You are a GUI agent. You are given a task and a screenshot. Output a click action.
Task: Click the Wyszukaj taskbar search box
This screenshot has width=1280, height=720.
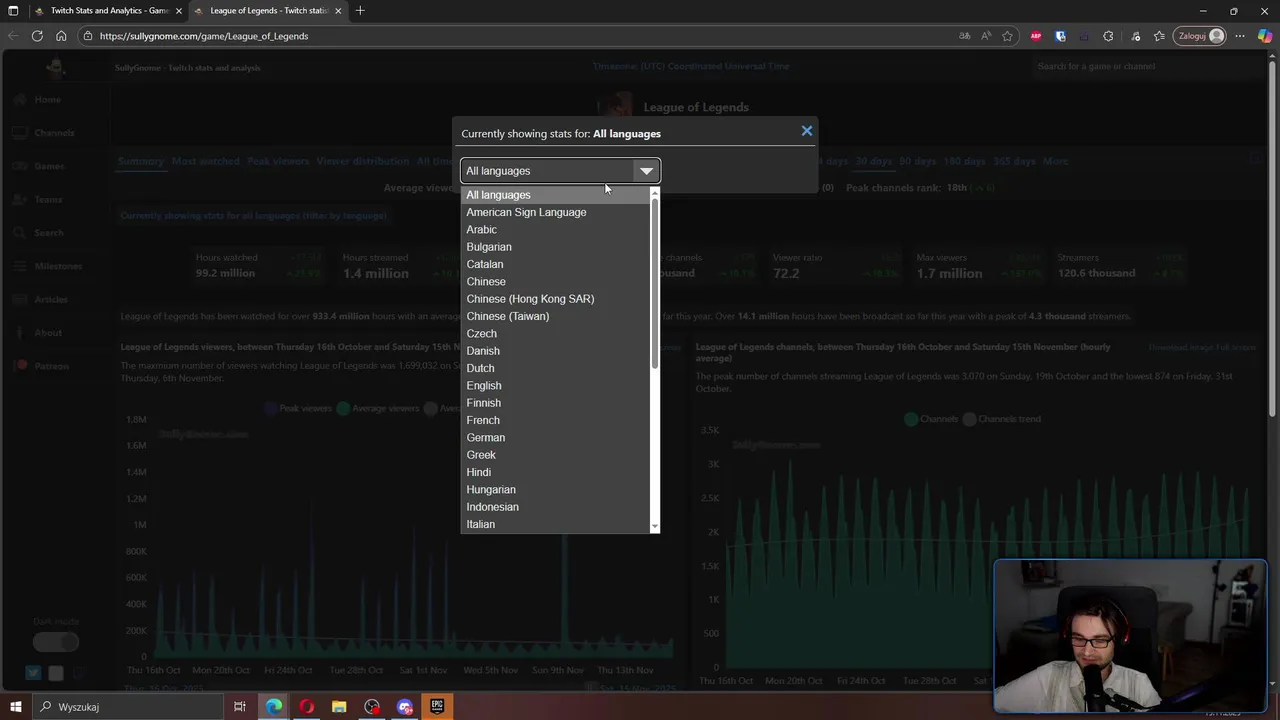(126, 707)
